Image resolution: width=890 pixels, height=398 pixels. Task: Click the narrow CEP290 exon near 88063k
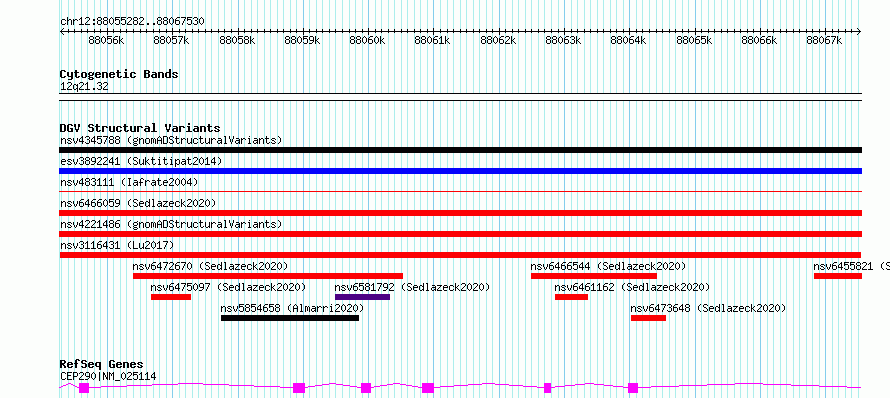pyautogui.click(x=548, y=388)
